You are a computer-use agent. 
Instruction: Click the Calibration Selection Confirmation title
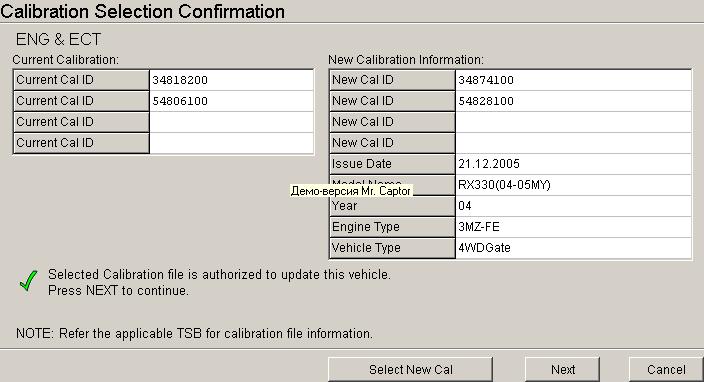(142, 11)
